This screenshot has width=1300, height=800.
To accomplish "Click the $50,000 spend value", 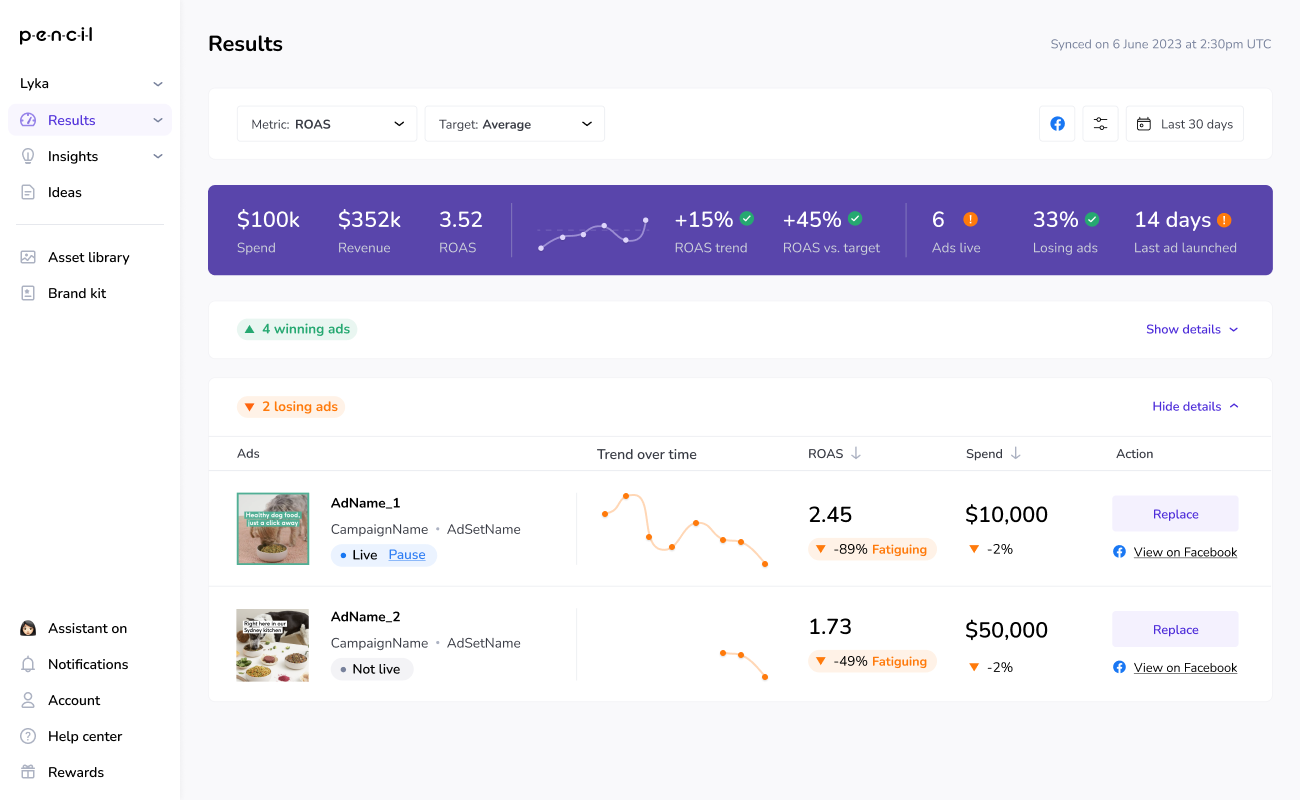I will click(x=1006, y=630).
